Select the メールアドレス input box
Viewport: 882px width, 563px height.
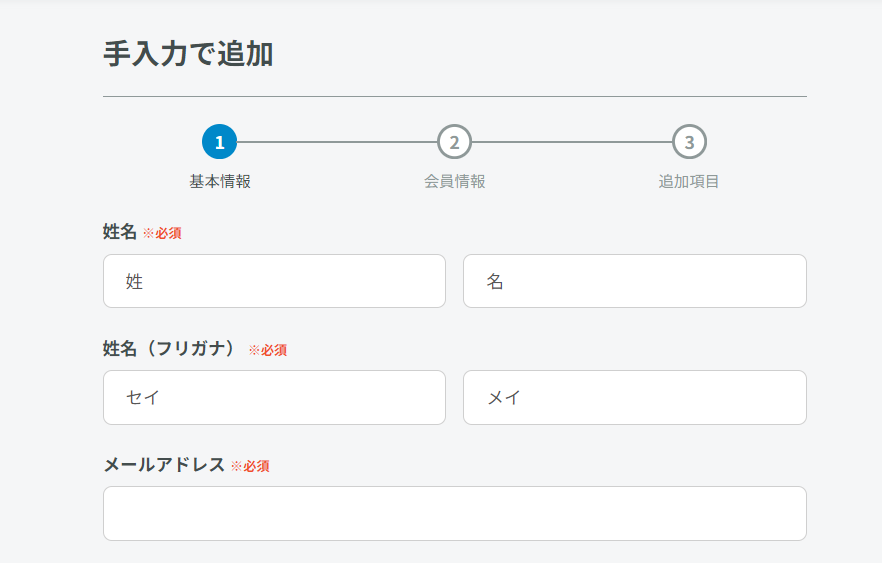tap(455, 514)
